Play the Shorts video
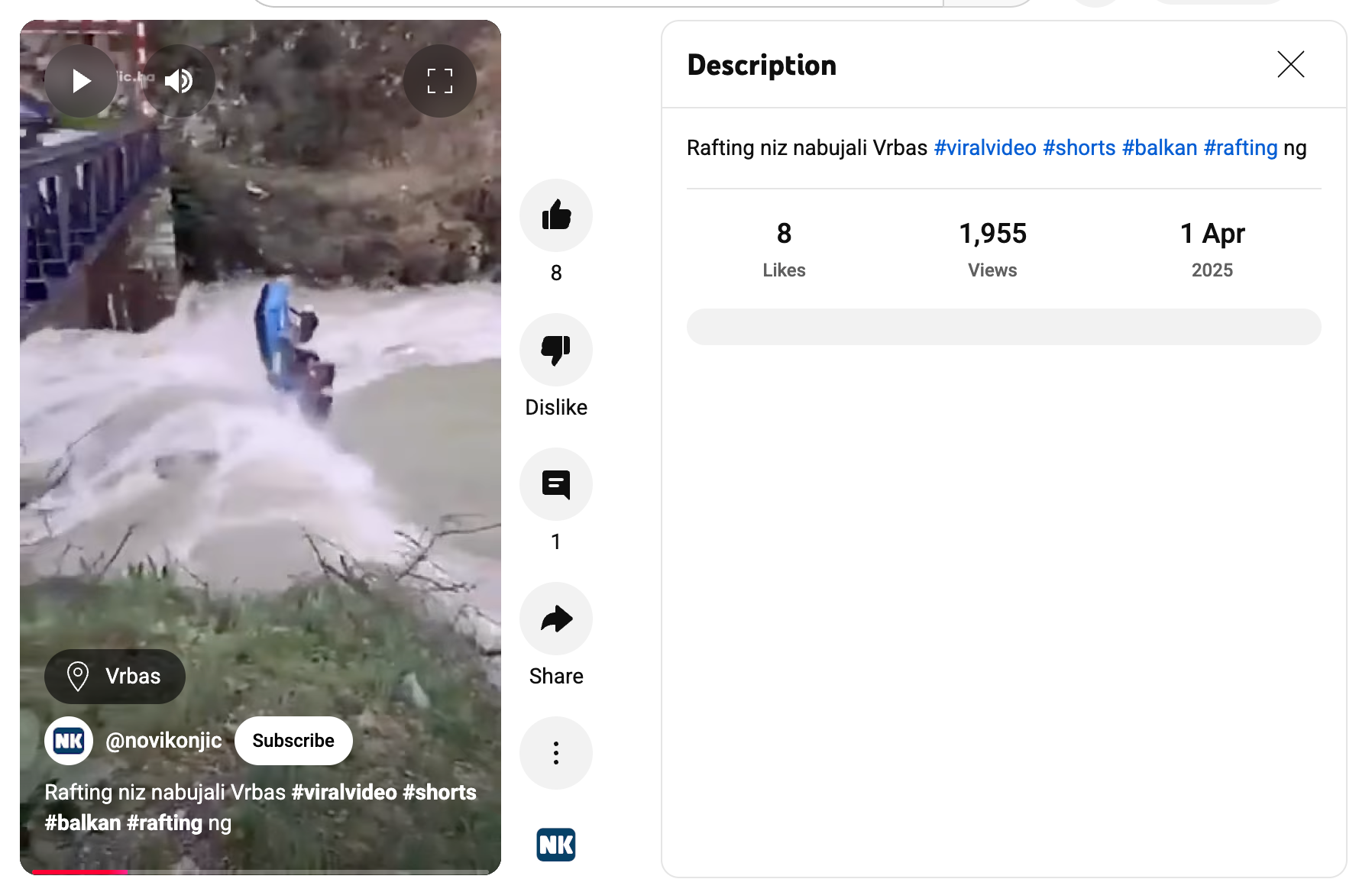Image resolution: width=1372 pixels, height=892 pixels. point(81,81)
